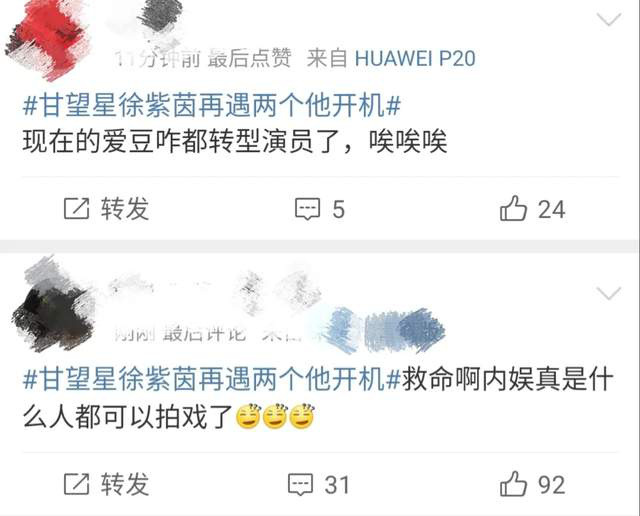The height and width of the screenshot is (516, 640).
Task: Expand the first post's chevron options menu
Action: click(609, 19)
